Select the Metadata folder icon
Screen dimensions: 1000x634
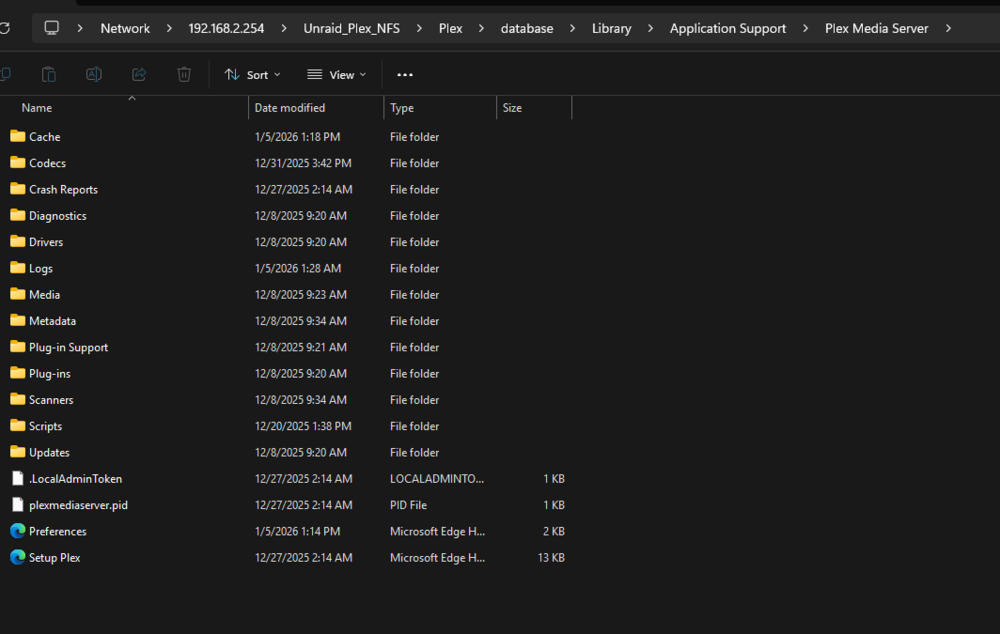(18, 320)
